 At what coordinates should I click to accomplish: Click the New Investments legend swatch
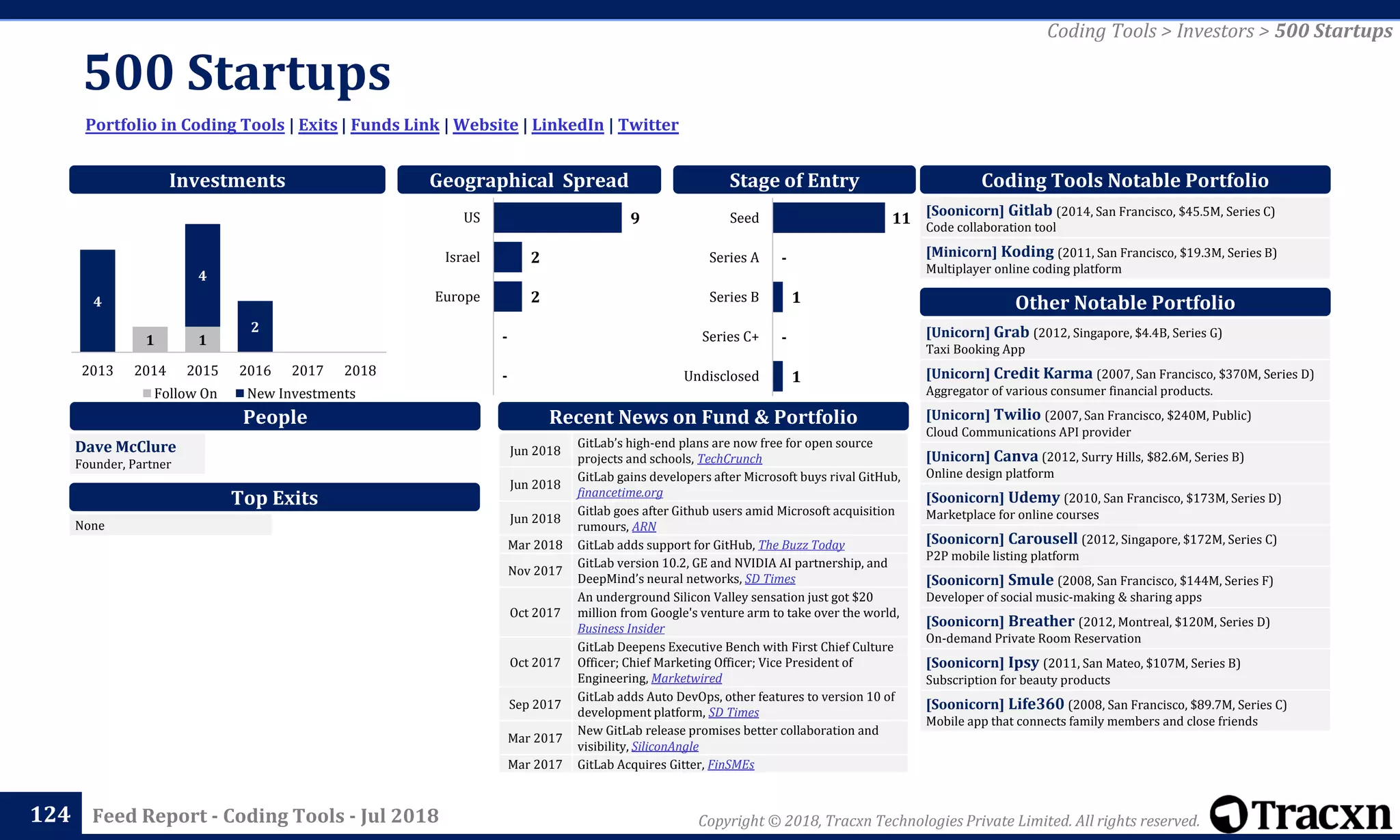click(240, 394)
